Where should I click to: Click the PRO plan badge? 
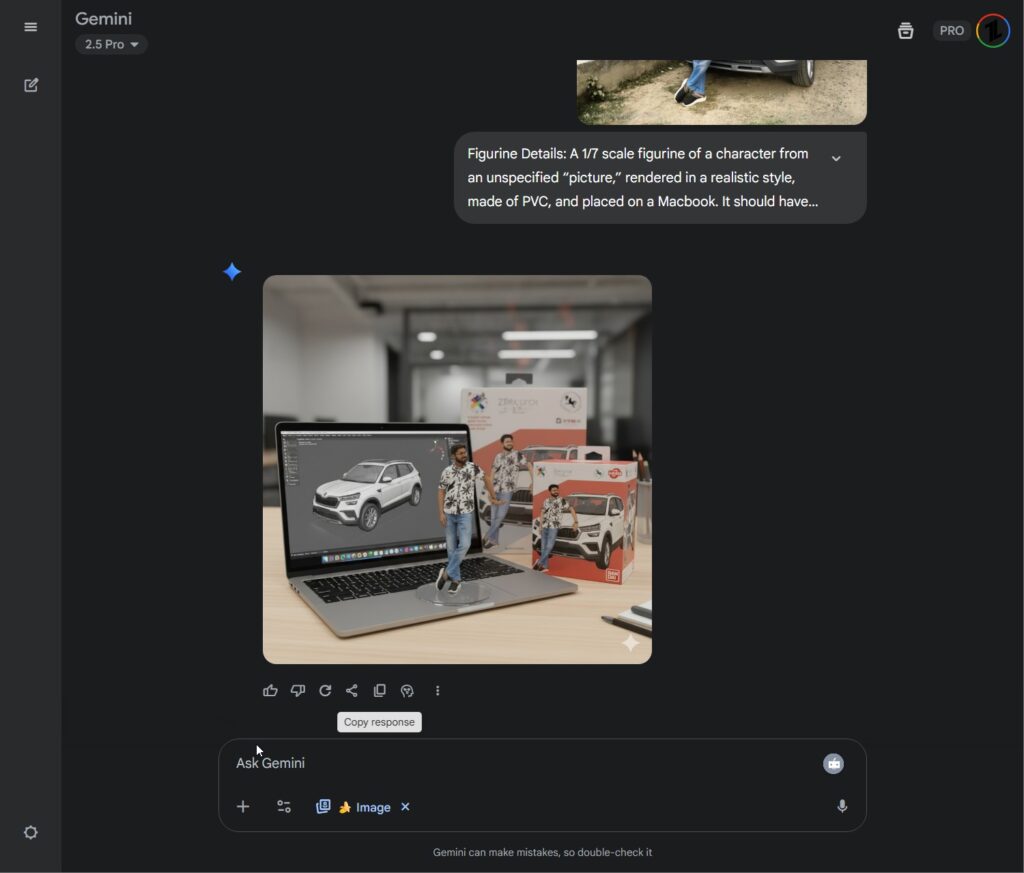[951, 30]
